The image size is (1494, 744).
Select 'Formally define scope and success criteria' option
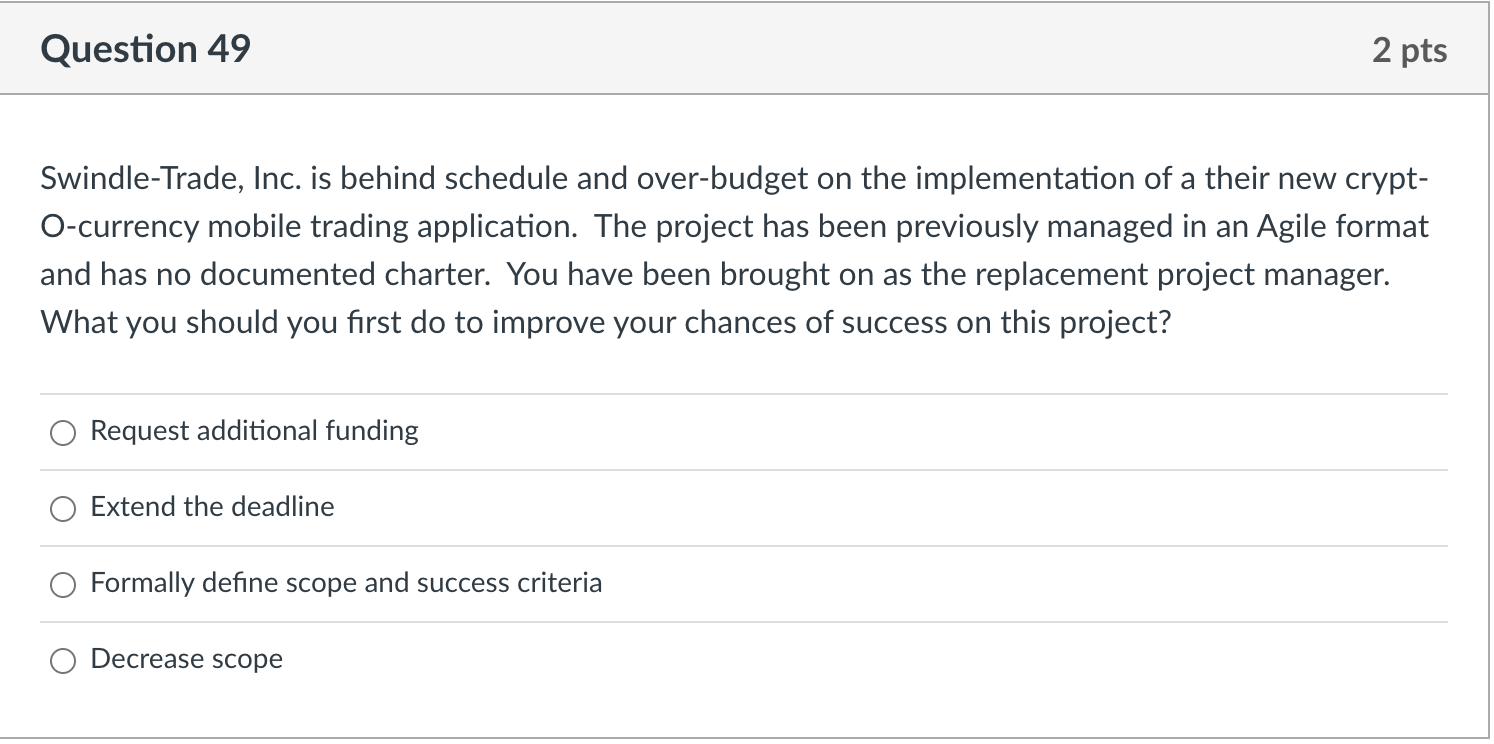[x=63, y=584]
